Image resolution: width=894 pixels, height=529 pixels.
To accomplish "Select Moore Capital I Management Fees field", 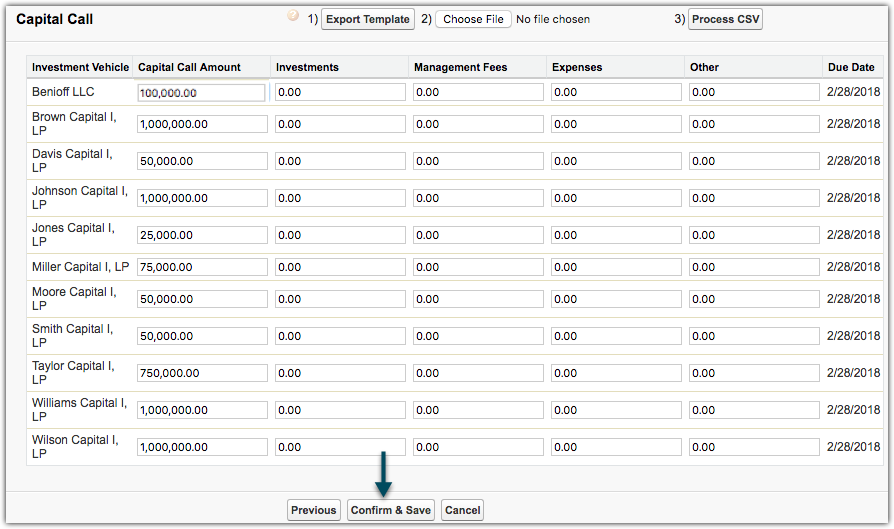I will click(478, 299).
